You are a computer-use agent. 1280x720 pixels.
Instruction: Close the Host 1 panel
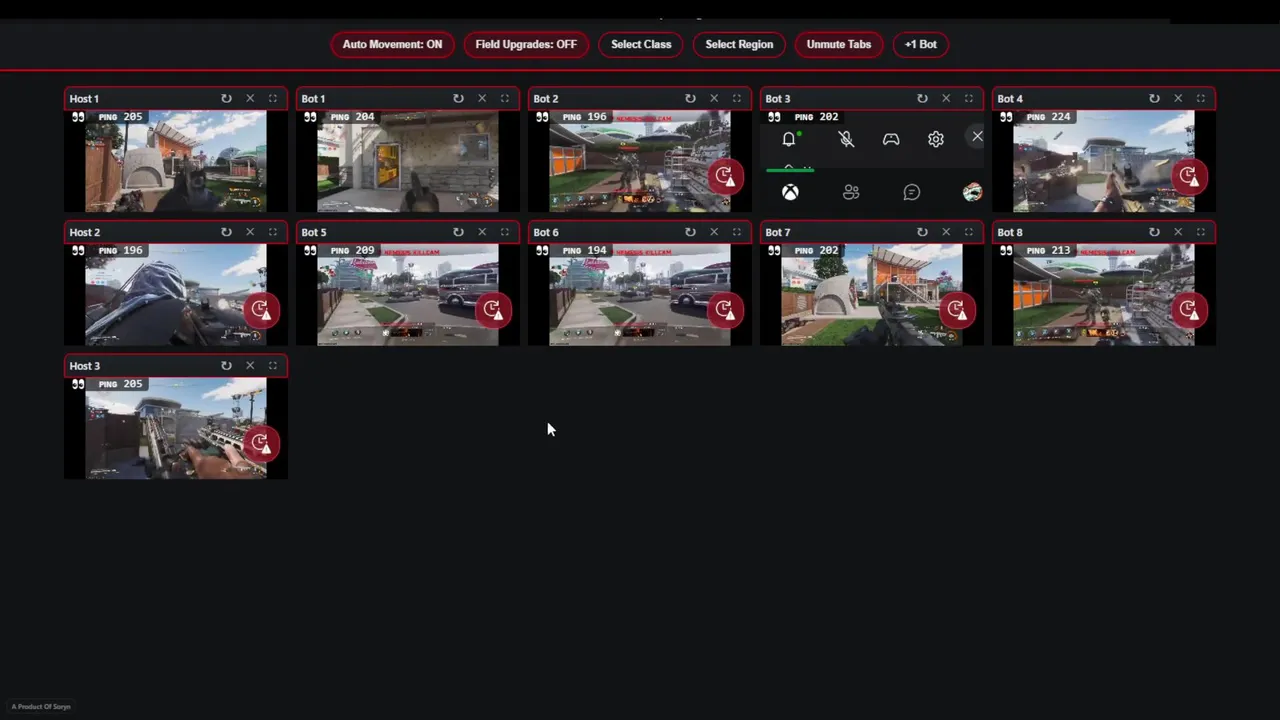coord(250,98)
